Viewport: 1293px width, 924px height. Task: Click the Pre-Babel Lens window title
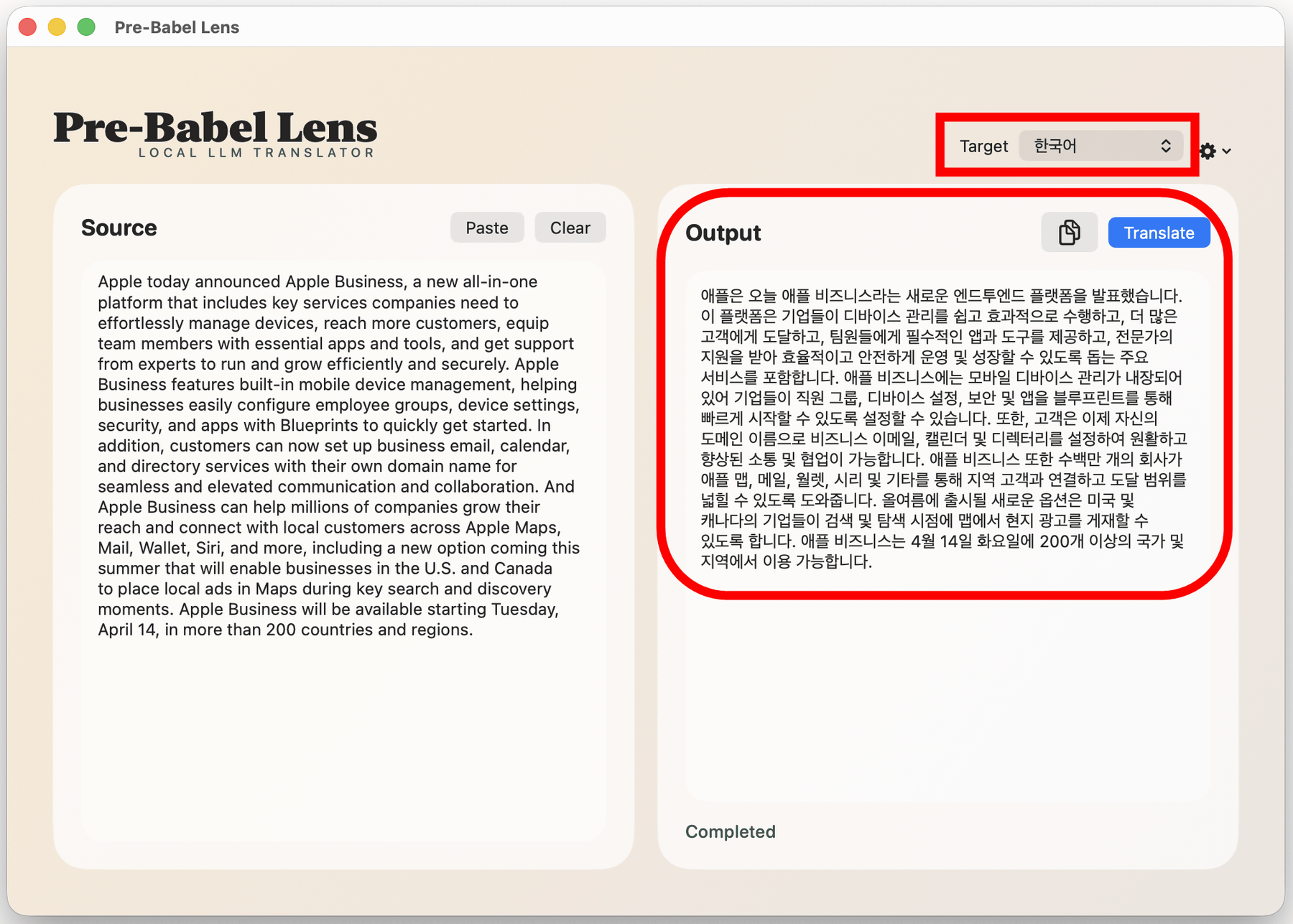[177, 27]
